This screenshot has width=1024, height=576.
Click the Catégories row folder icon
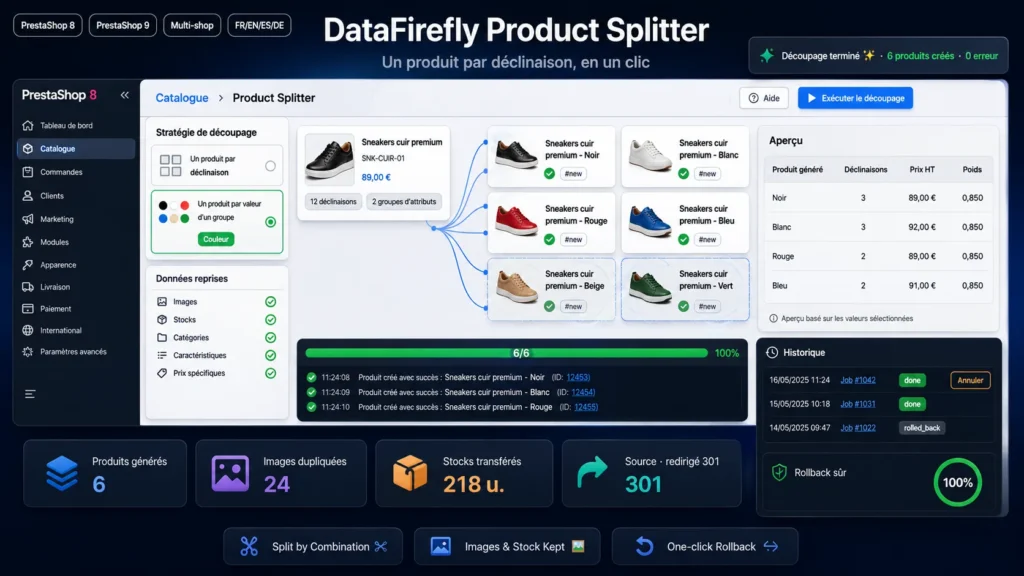point(162,338)
